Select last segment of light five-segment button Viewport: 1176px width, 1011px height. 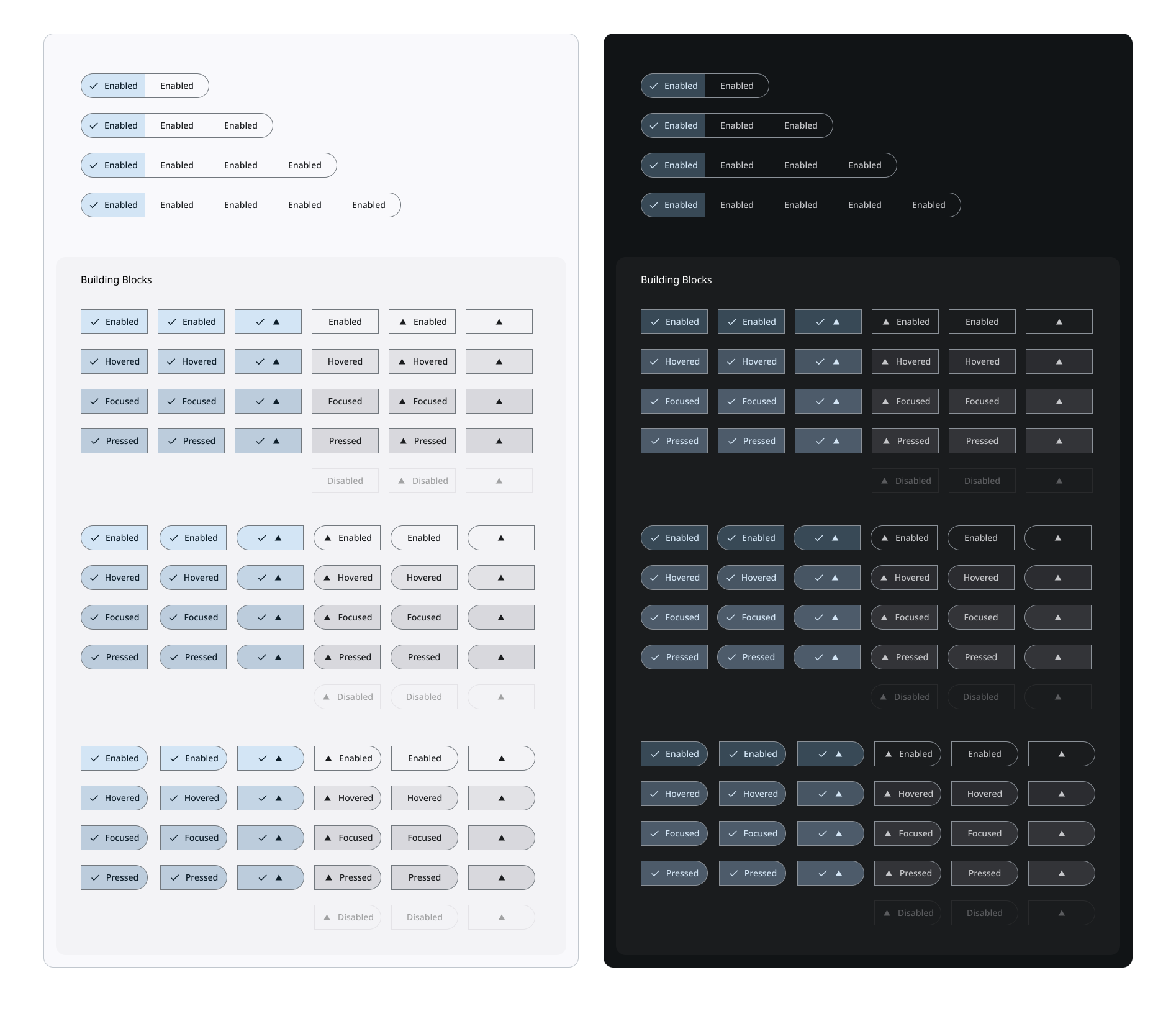click(x=368, y=205)
